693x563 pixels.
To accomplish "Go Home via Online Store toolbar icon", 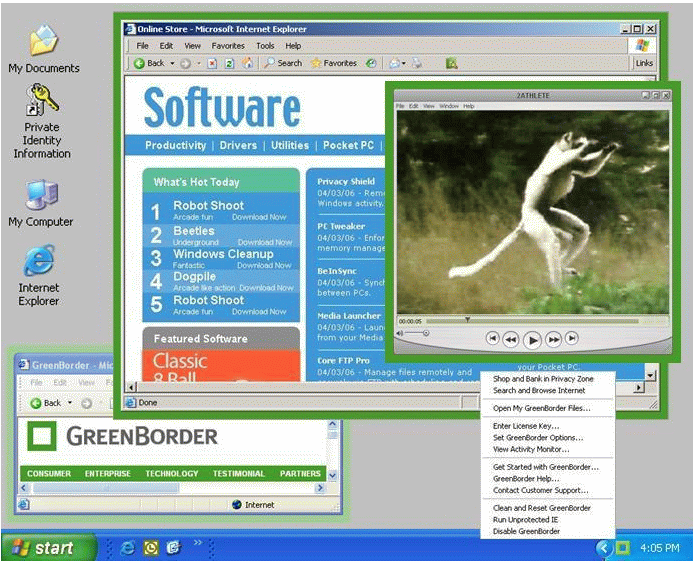I will (247, 63).
